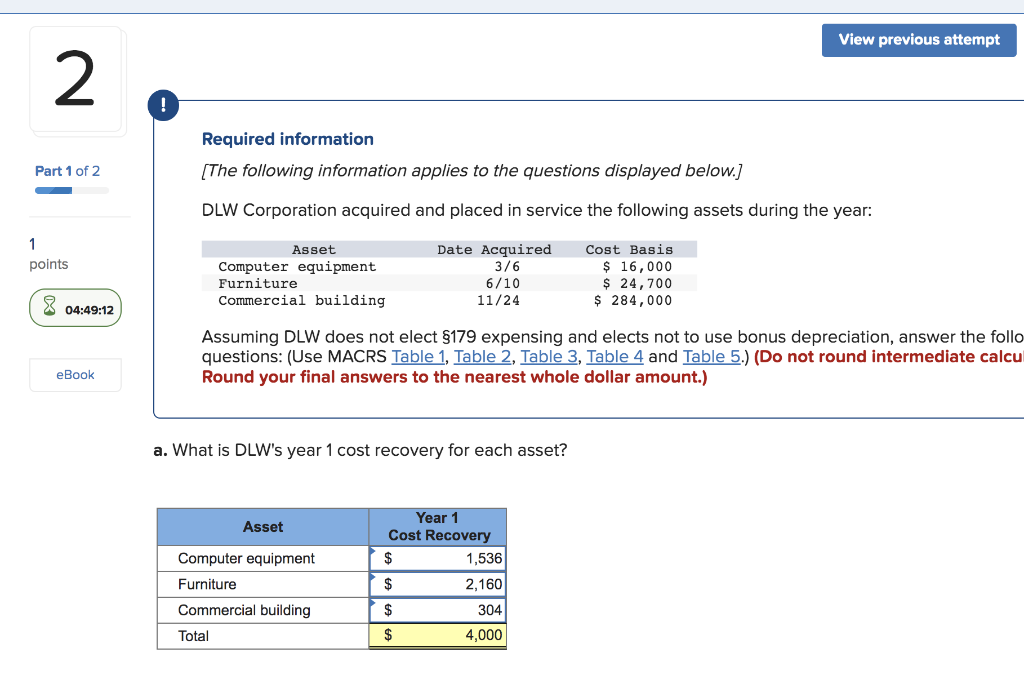Click the Asset column header in answer table
This screenshot has width=1024, height=675.
(263, 527)
